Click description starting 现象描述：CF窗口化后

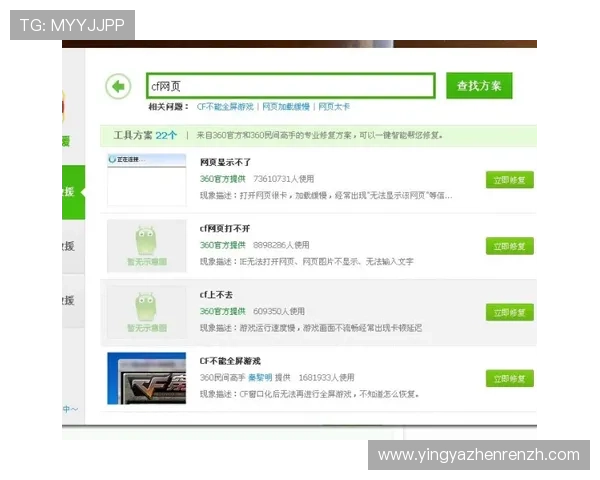point(309,394)
